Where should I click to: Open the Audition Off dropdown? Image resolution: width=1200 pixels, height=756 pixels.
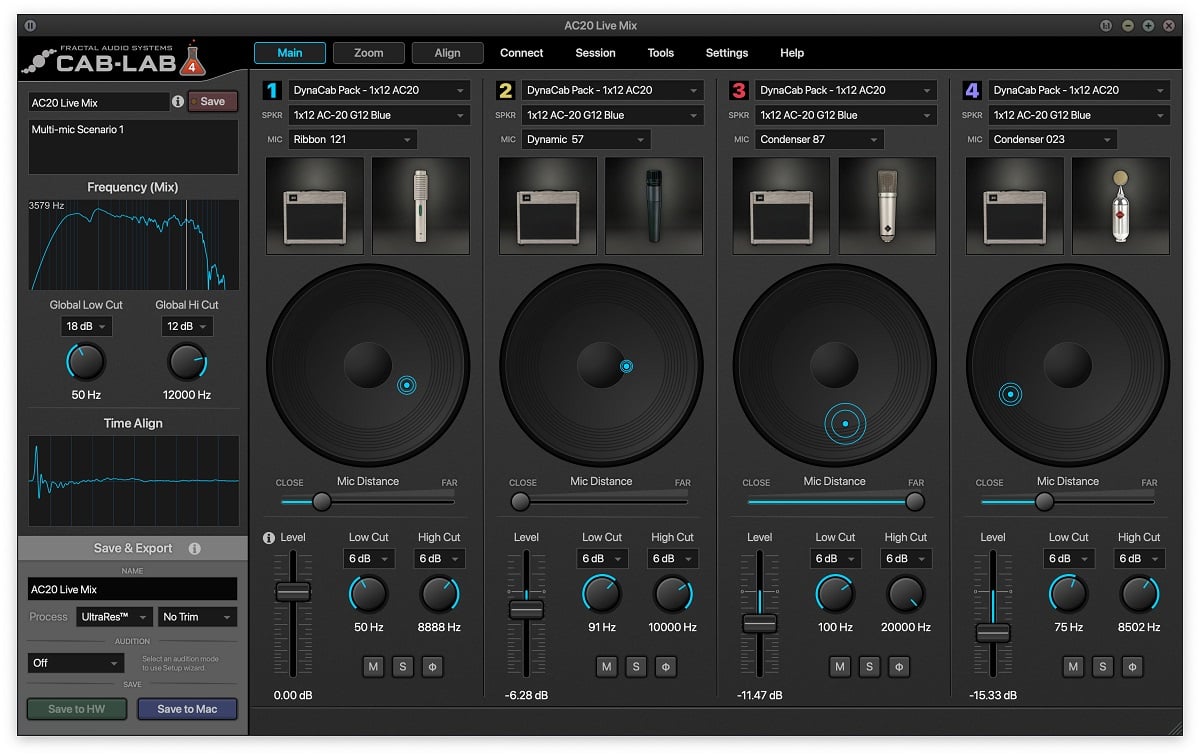(x=76, y=663)
